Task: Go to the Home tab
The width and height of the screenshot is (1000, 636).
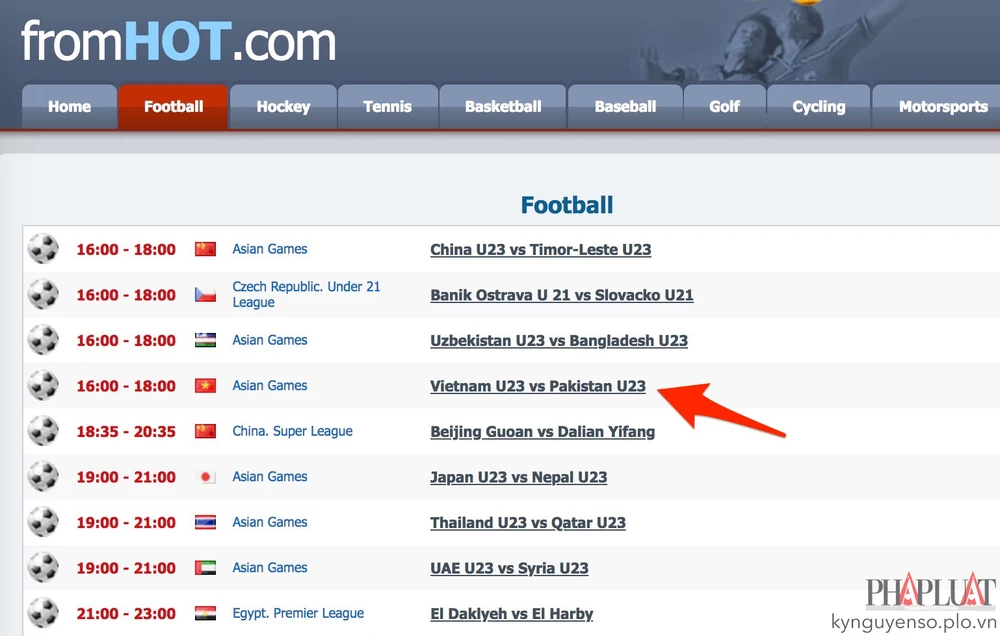Action: point(69,107)
